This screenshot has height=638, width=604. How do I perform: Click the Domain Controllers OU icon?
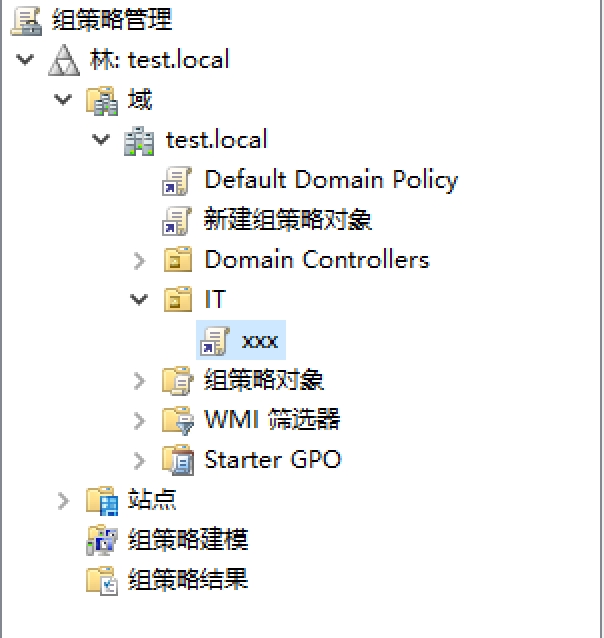tap(177, 260)
